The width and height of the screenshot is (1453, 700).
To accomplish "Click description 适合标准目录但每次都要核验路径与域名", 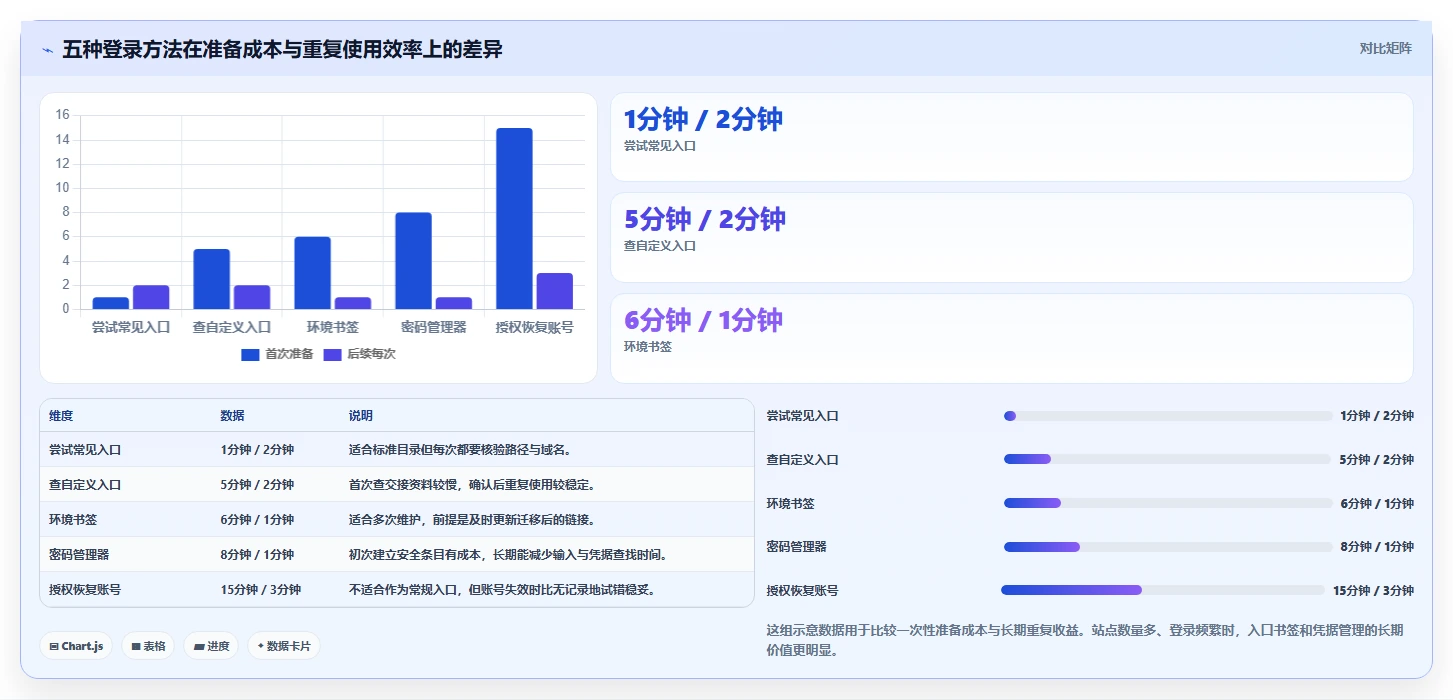I will click(x=460, y=450).
